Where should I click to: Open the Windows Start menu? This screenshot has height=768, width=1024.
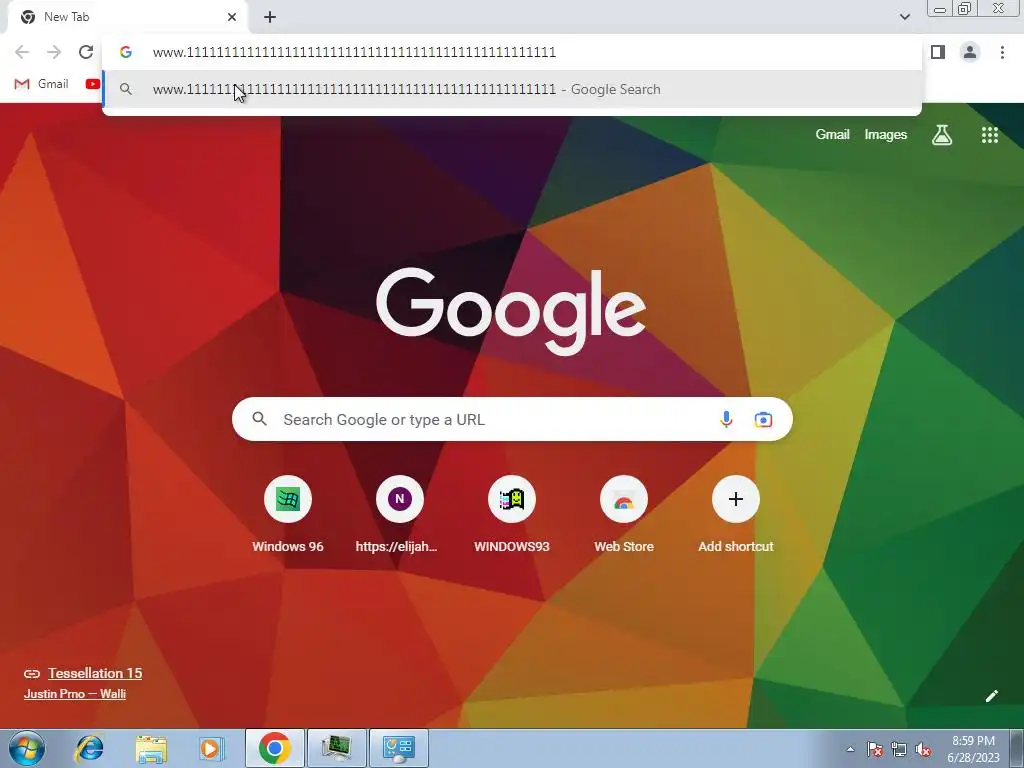[27, 748]
